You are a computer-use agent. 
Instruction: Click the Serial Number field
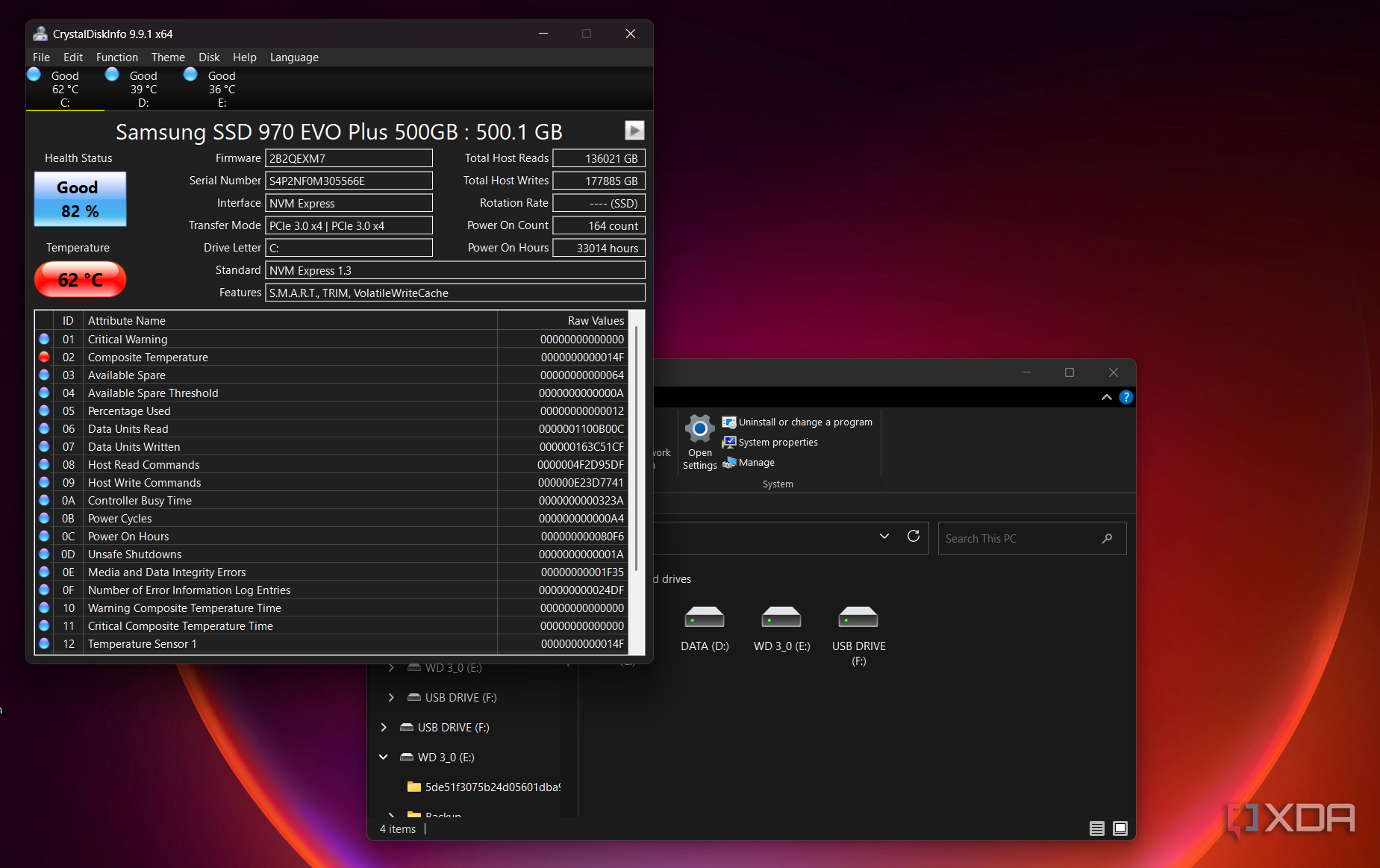pos(349,181)
